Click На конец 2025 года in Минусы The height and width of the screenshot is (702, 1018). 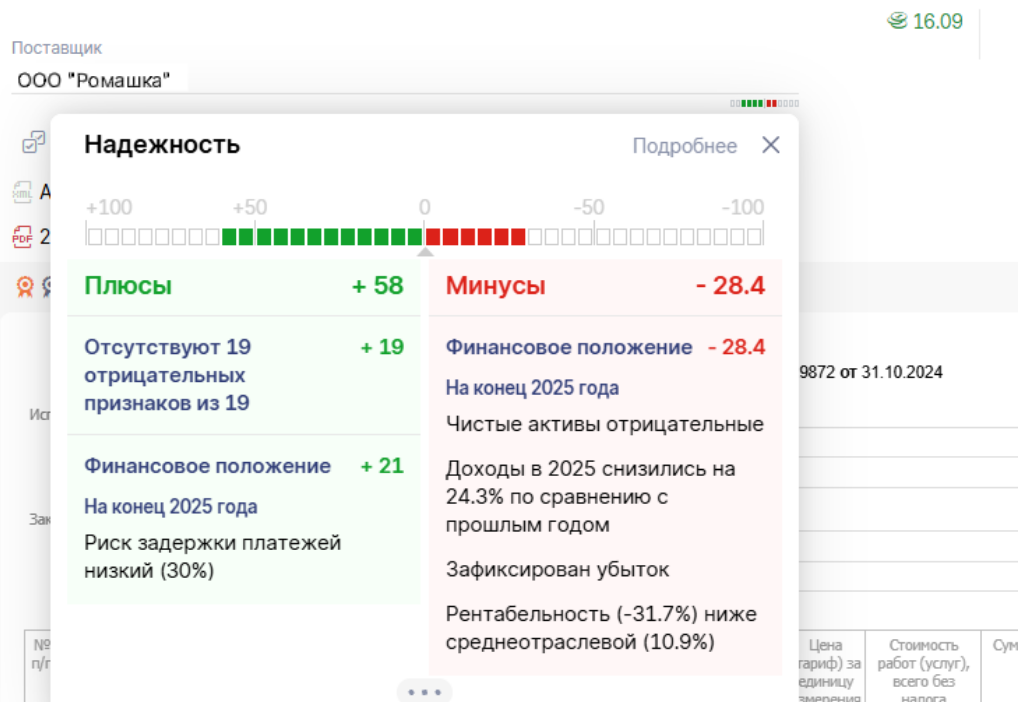(532, 388)
